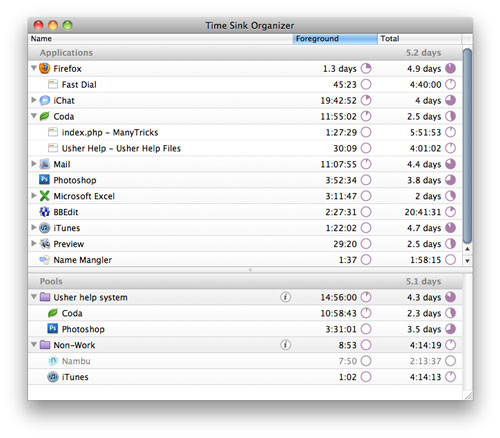Sort by the Foreground column header
This screenshot has width=500, height=438.
335,39
